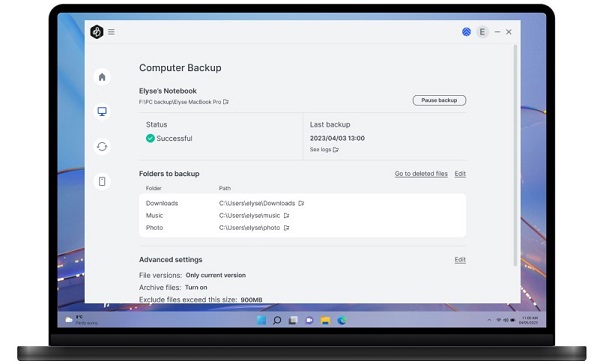This screenshot has height=364, width=600.
Task: Click the last backup time 2023/04/03 13:00
Action: pyautogui.click(x=337, y=138)
